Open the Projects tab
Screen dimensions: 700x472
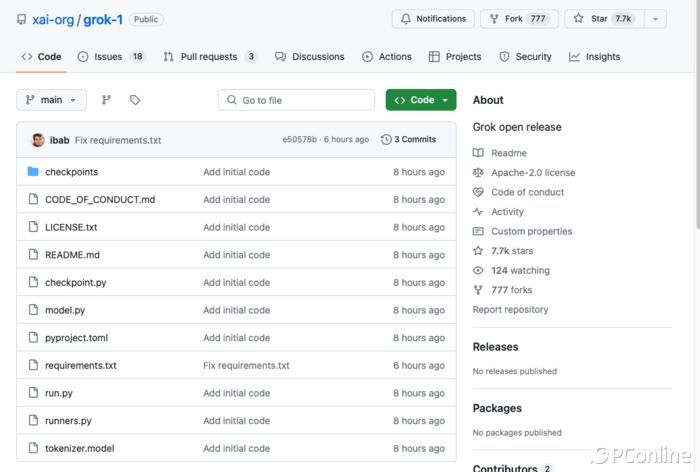click(455, 57)
